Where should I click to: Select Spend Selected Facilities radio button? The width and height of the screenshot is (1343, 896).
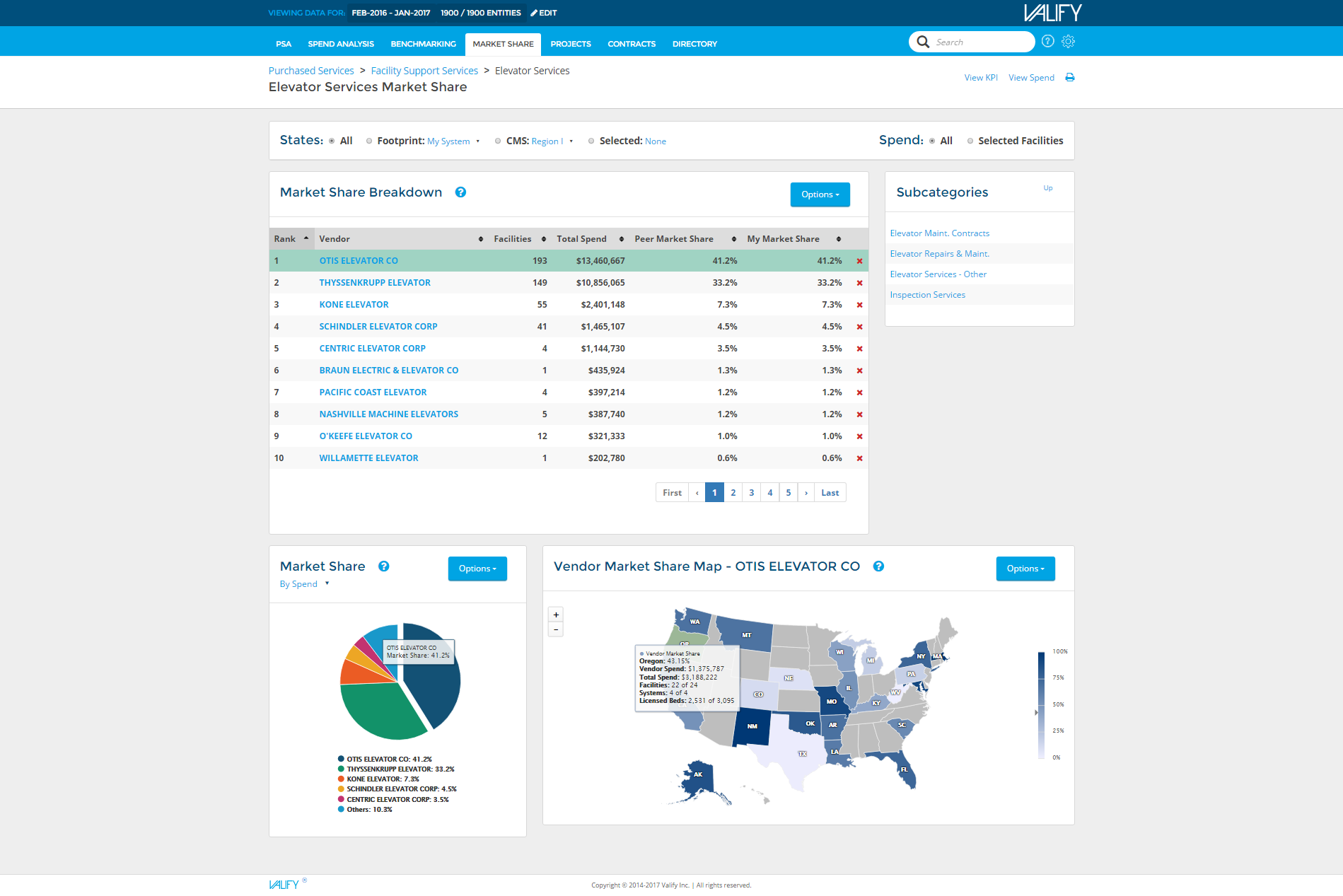(970, 141)
